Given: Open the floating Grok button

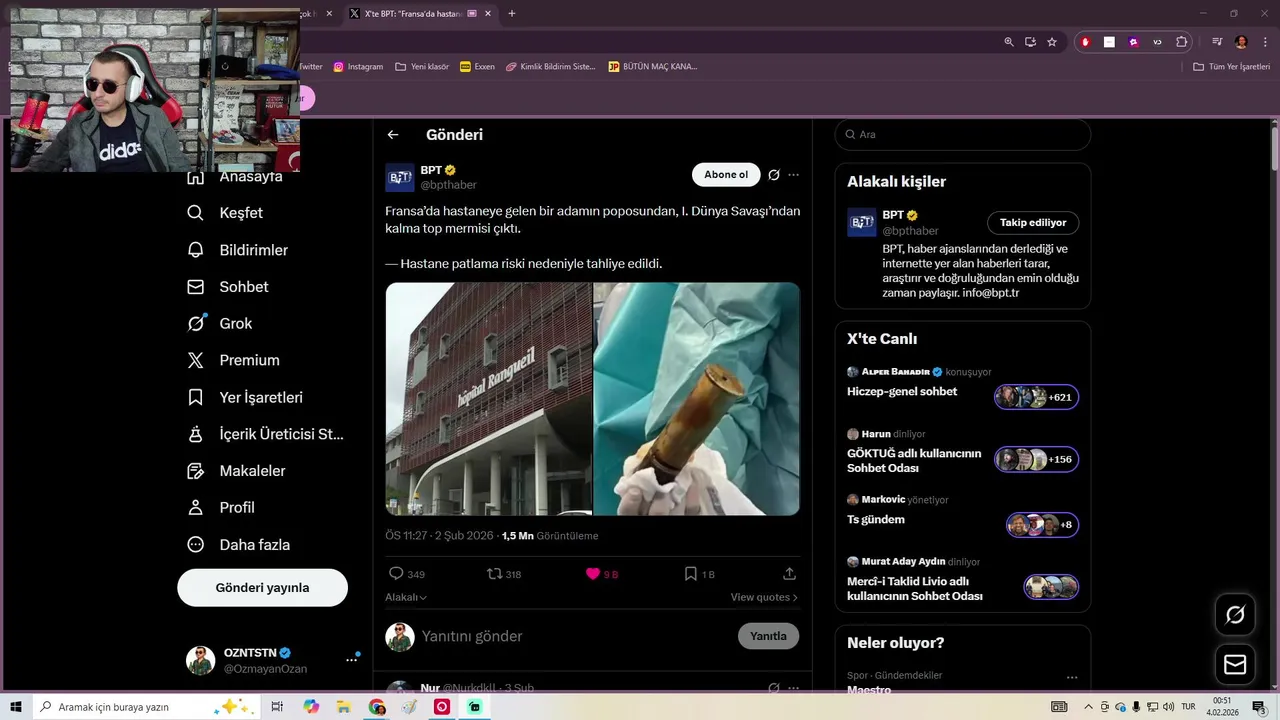Looking at the screenshot, I should pyautogui.click(x=1235, y=615).
